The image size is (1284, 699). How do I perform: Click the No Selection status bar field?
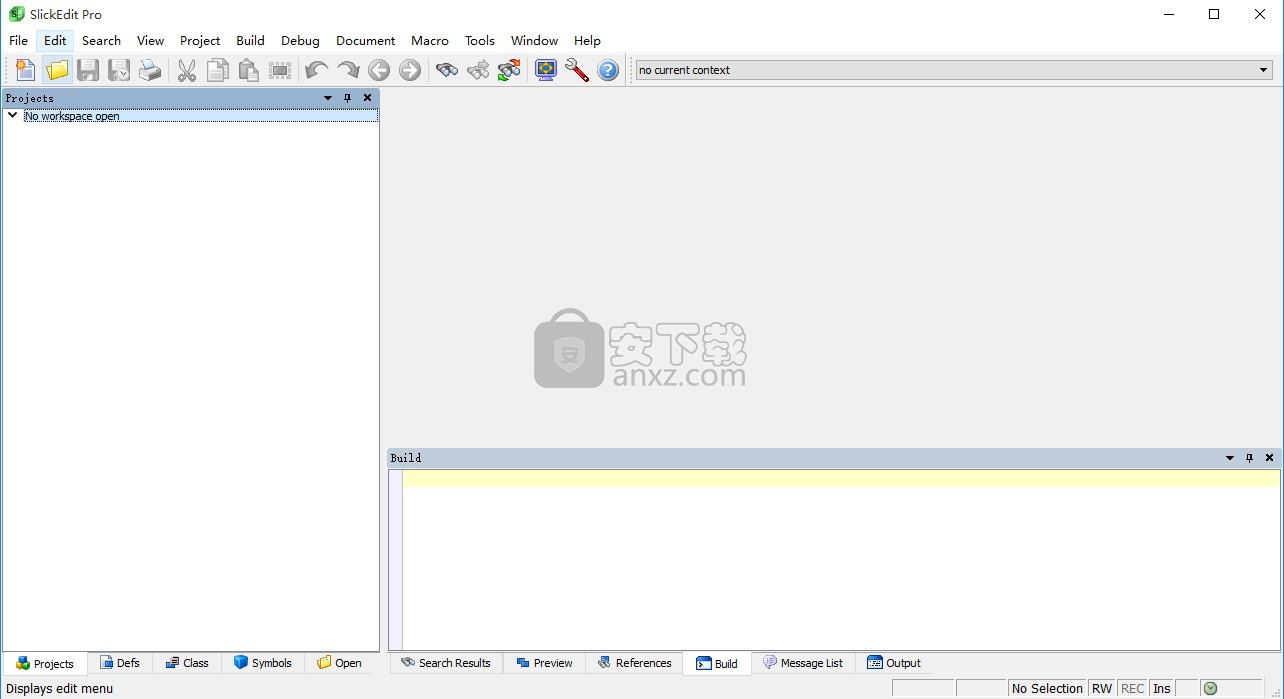click(x=1047, y=688)
